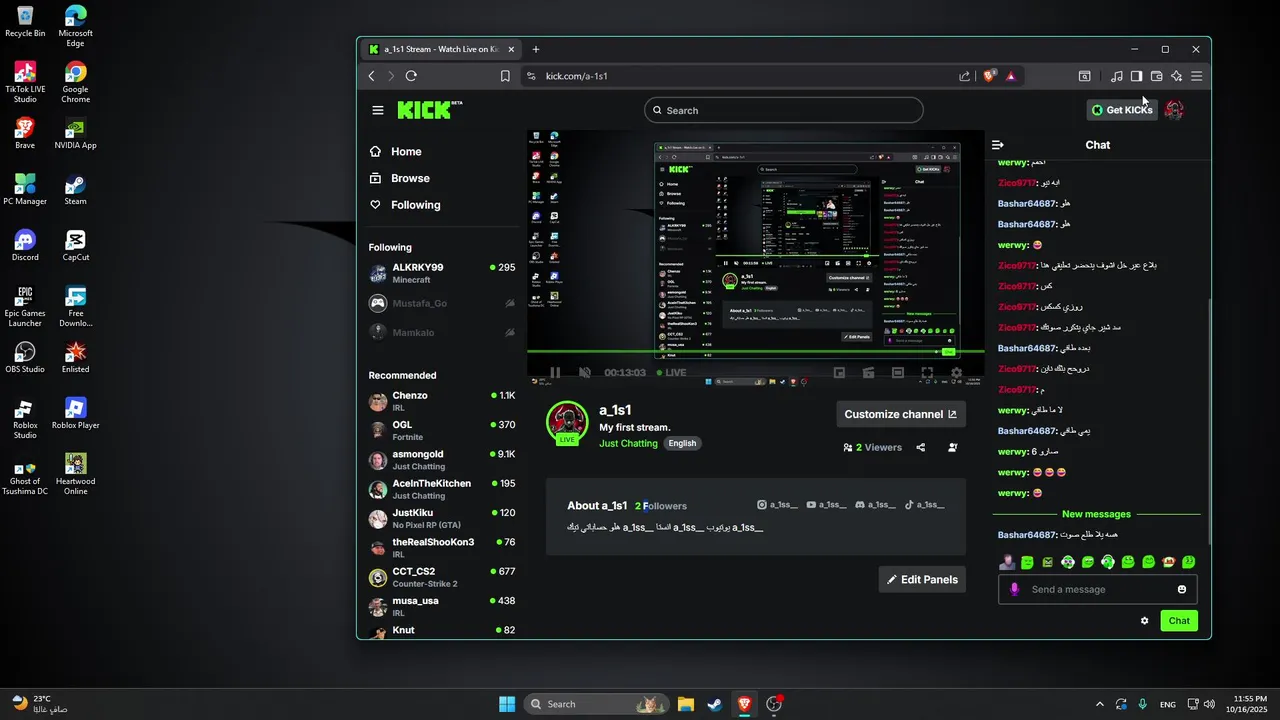1280x720 pixels.
Task: Jump to New messages in chat
Action: (x=1096, y=514)
